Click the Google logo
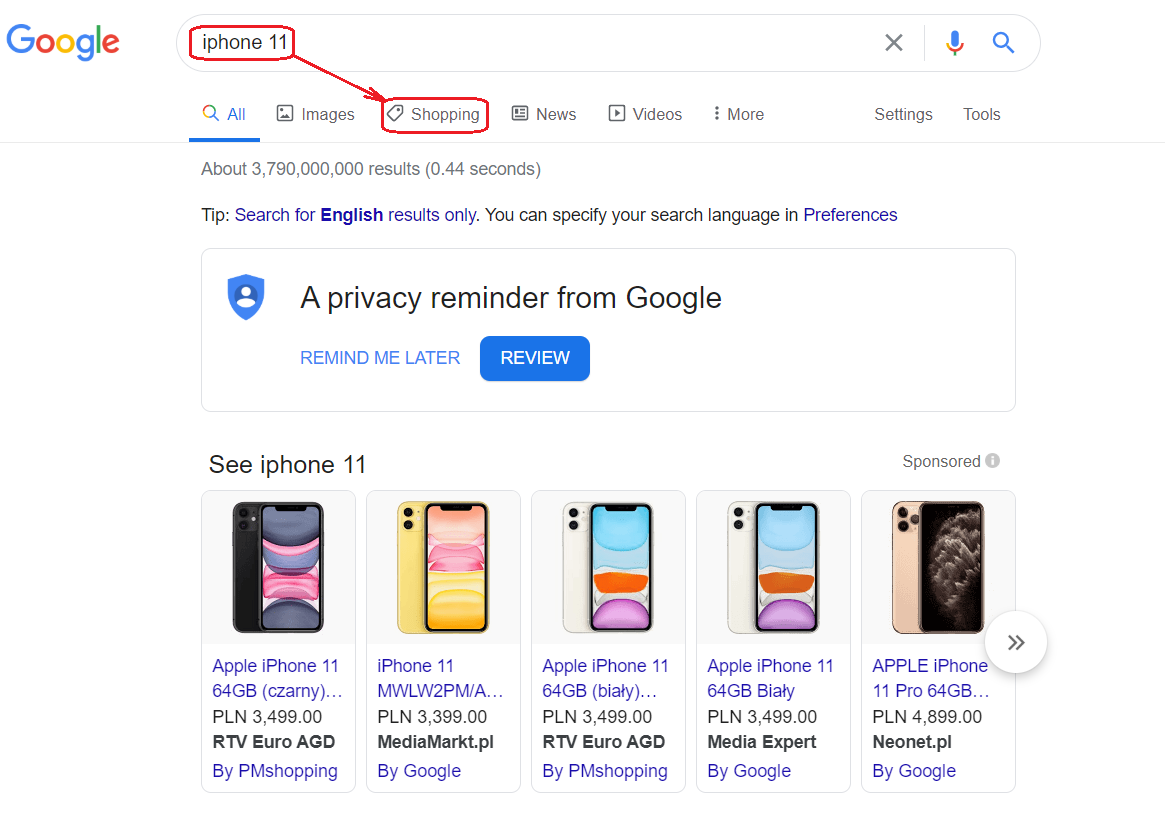 (63, 42)
